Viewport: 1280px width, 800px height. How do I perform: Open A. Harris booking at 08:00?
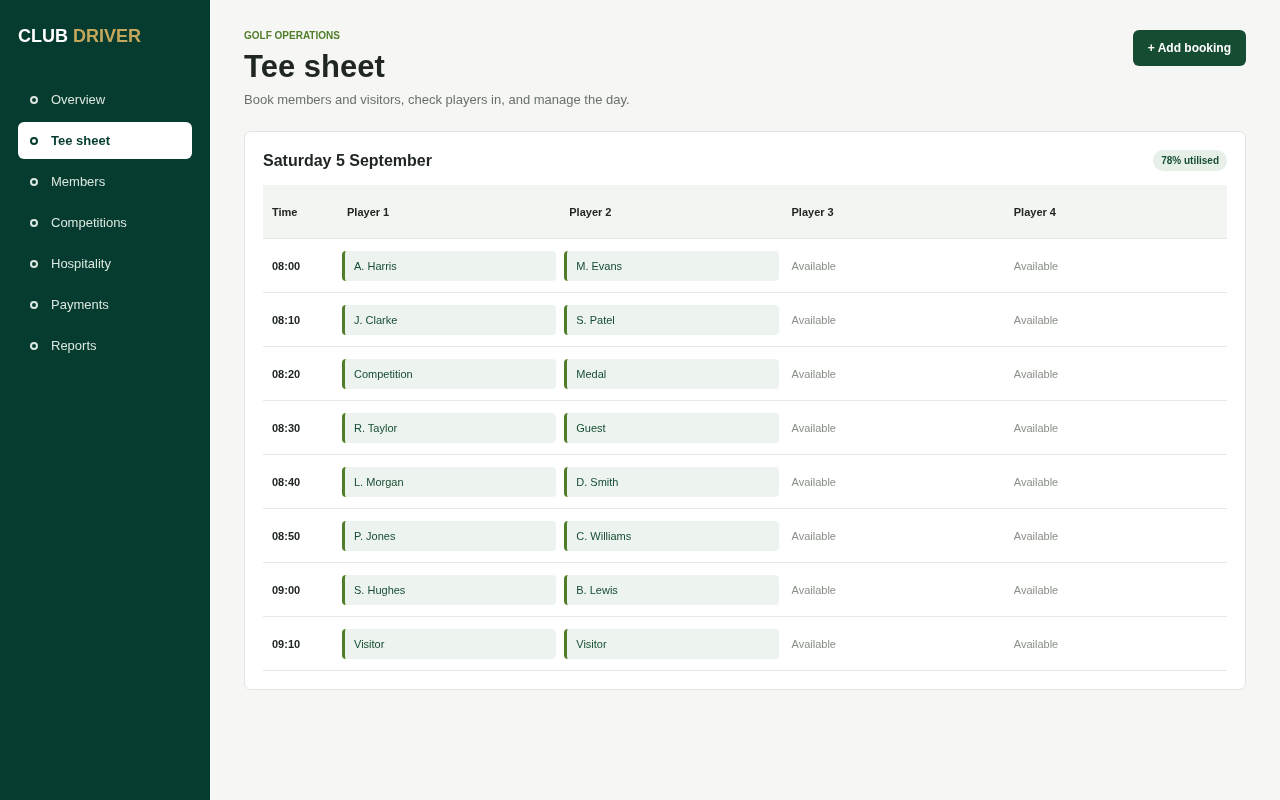(449, 266)
